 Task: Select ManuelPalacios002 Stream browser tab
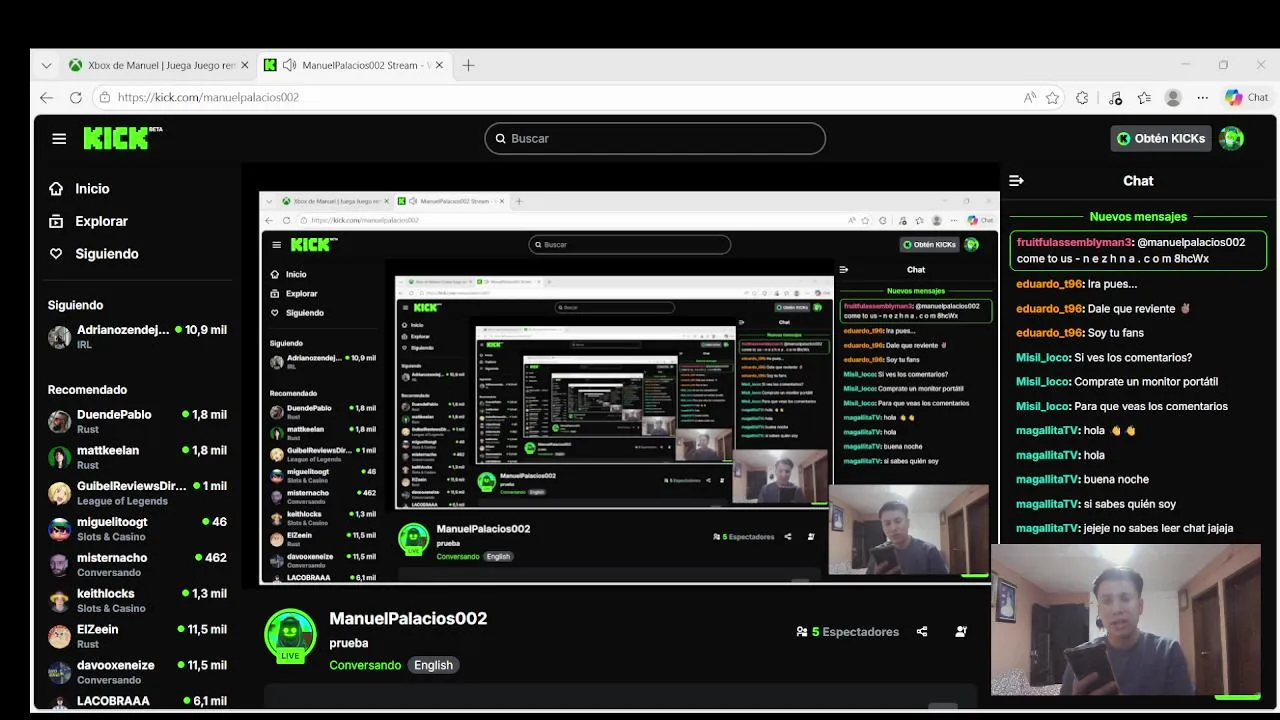click(355, 65)
